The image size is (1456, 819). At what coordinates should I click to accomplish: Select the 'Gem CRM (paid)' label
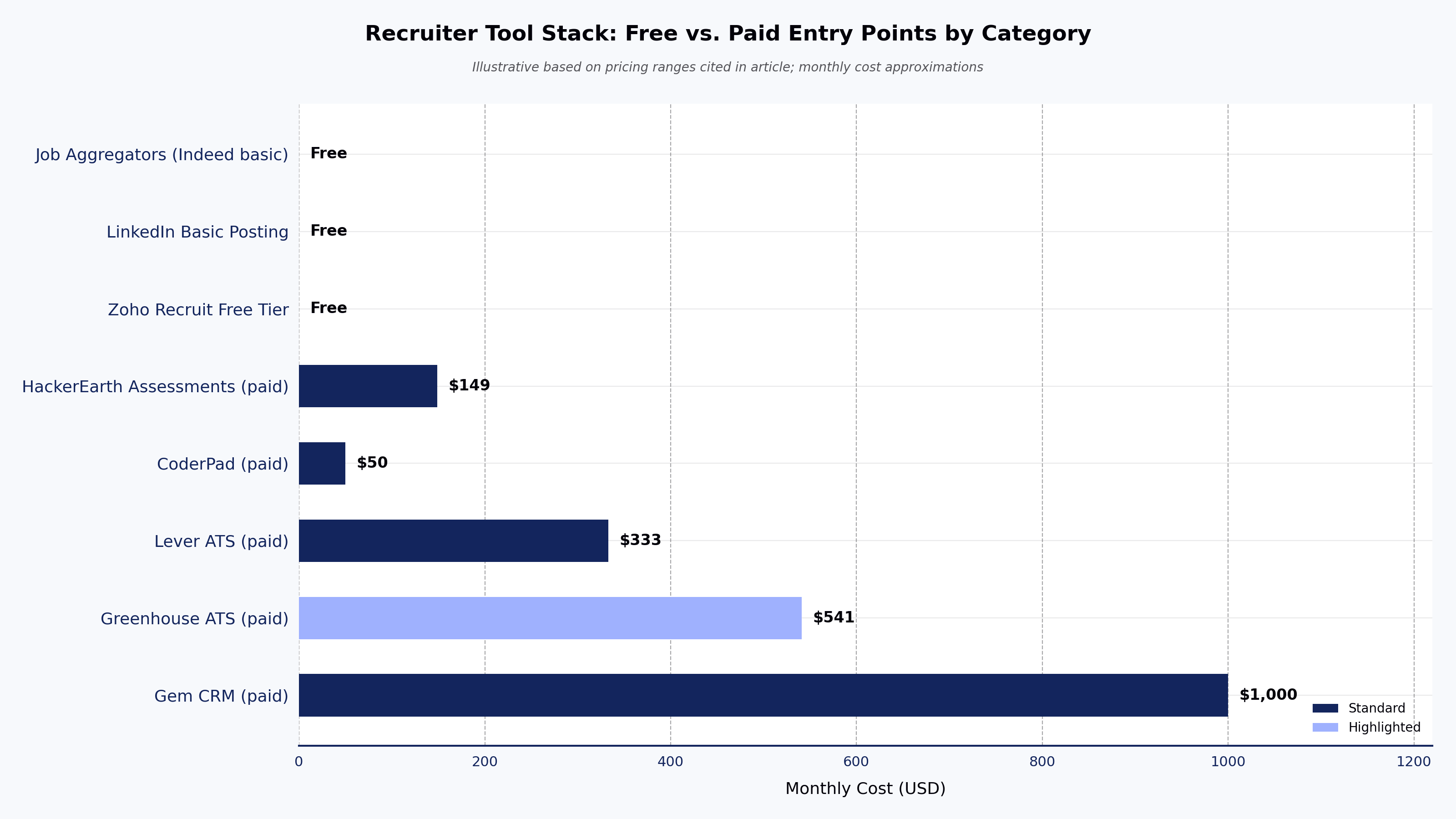[222, 696]
